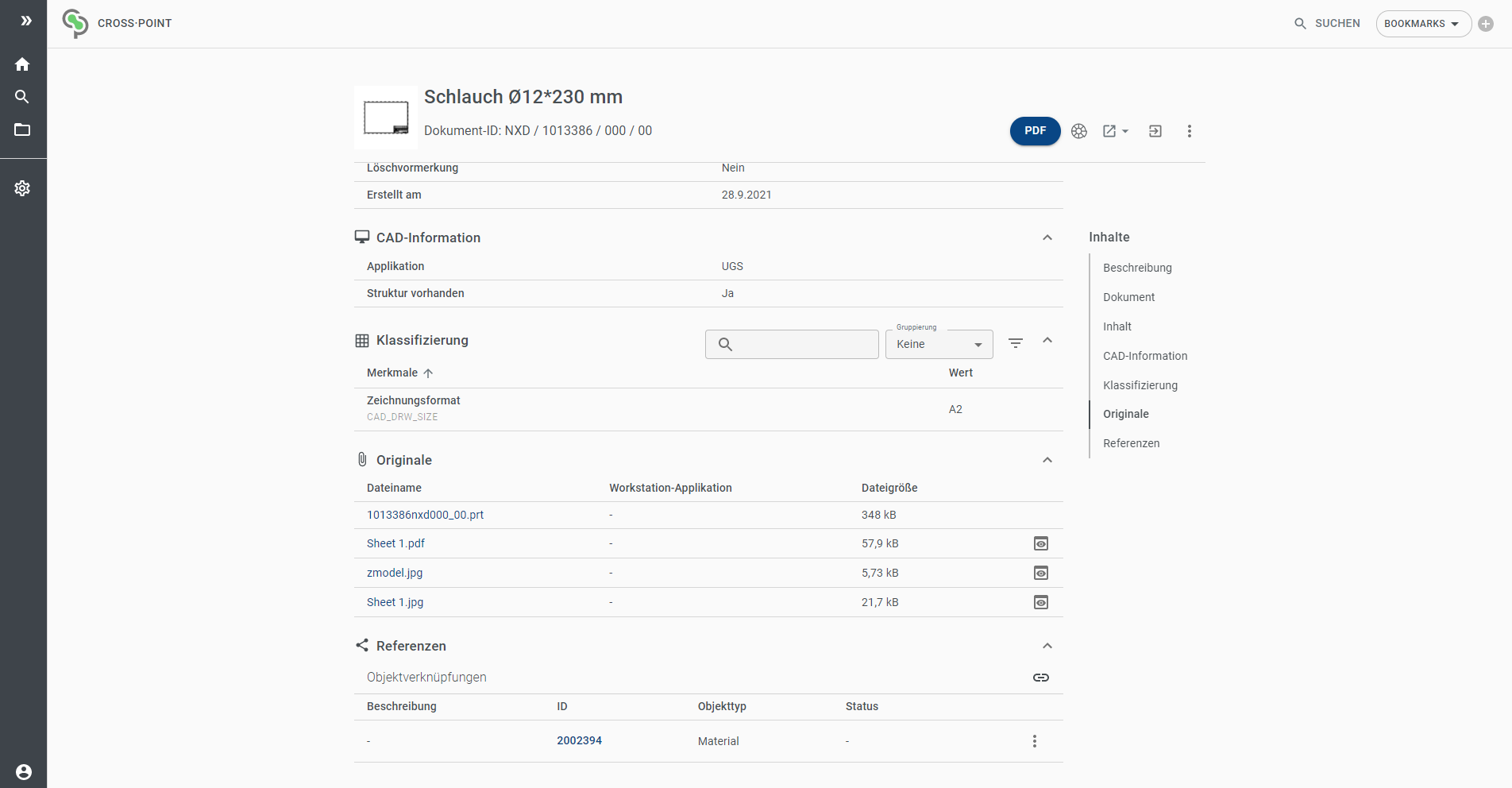Click the export arrow-in-box icon
This screenshot has height=788, width=1512.
click(1155, 131)
